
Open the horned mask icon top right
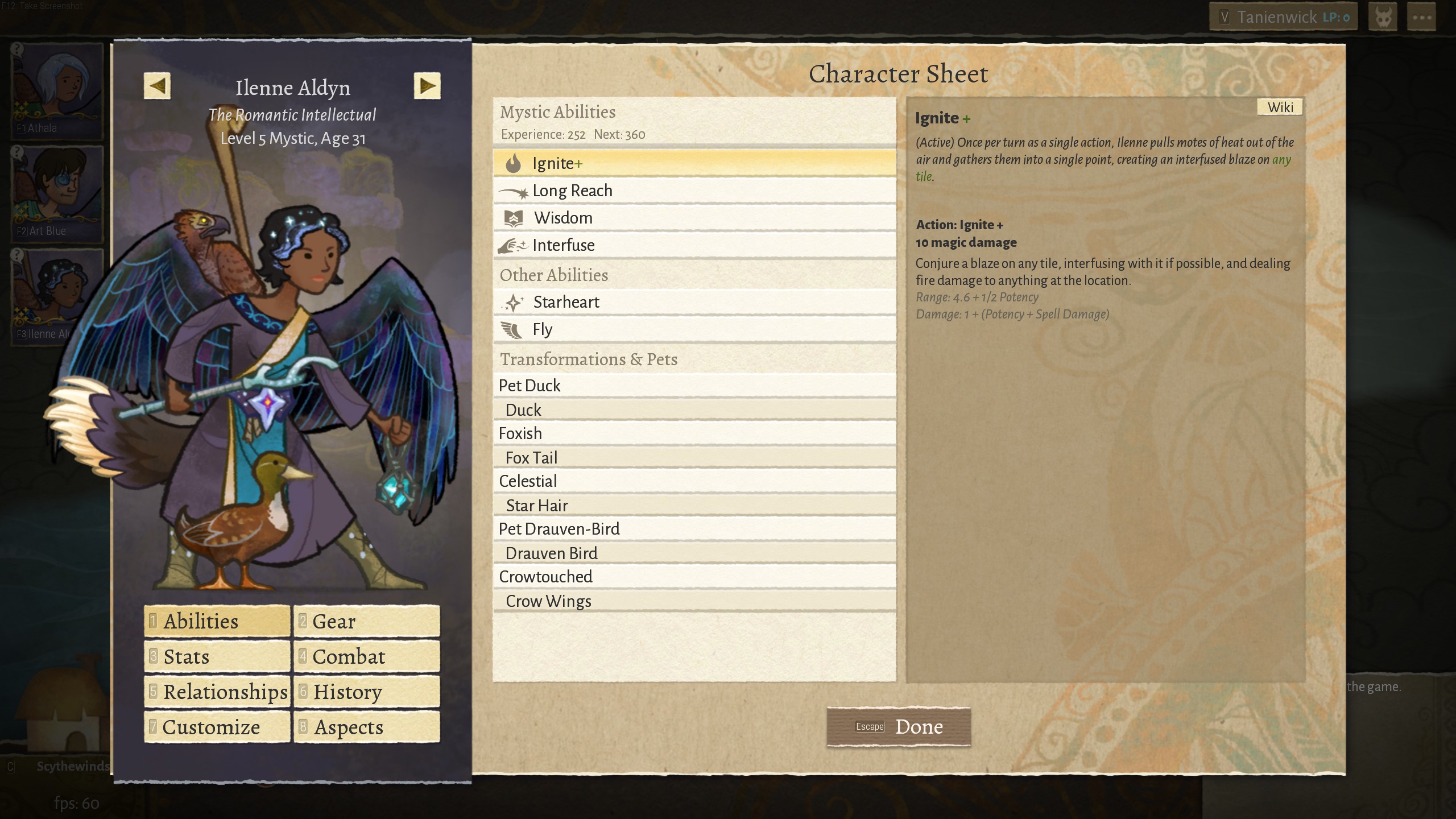point(1383,18)
